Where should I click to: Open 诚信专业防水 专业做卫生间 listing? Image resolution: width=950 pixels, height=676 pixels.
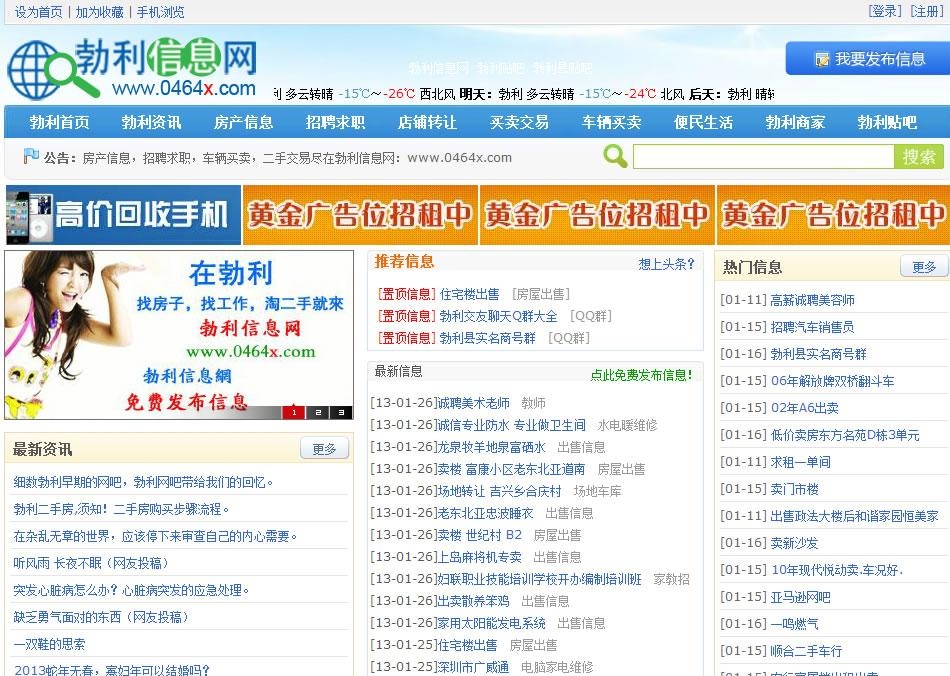tap(511, 425)
